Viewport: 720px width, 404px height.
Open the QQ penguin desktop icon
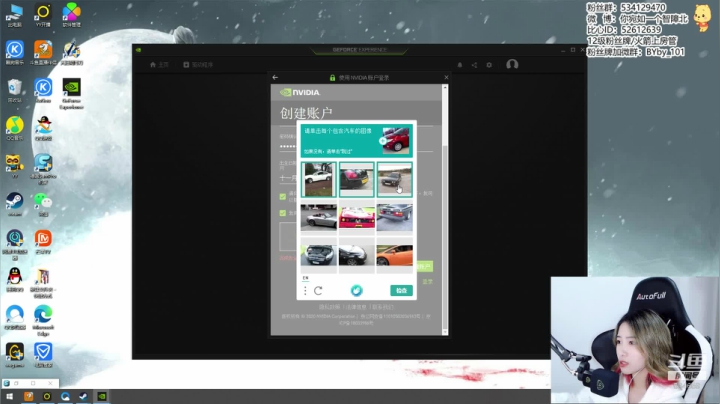15,280
